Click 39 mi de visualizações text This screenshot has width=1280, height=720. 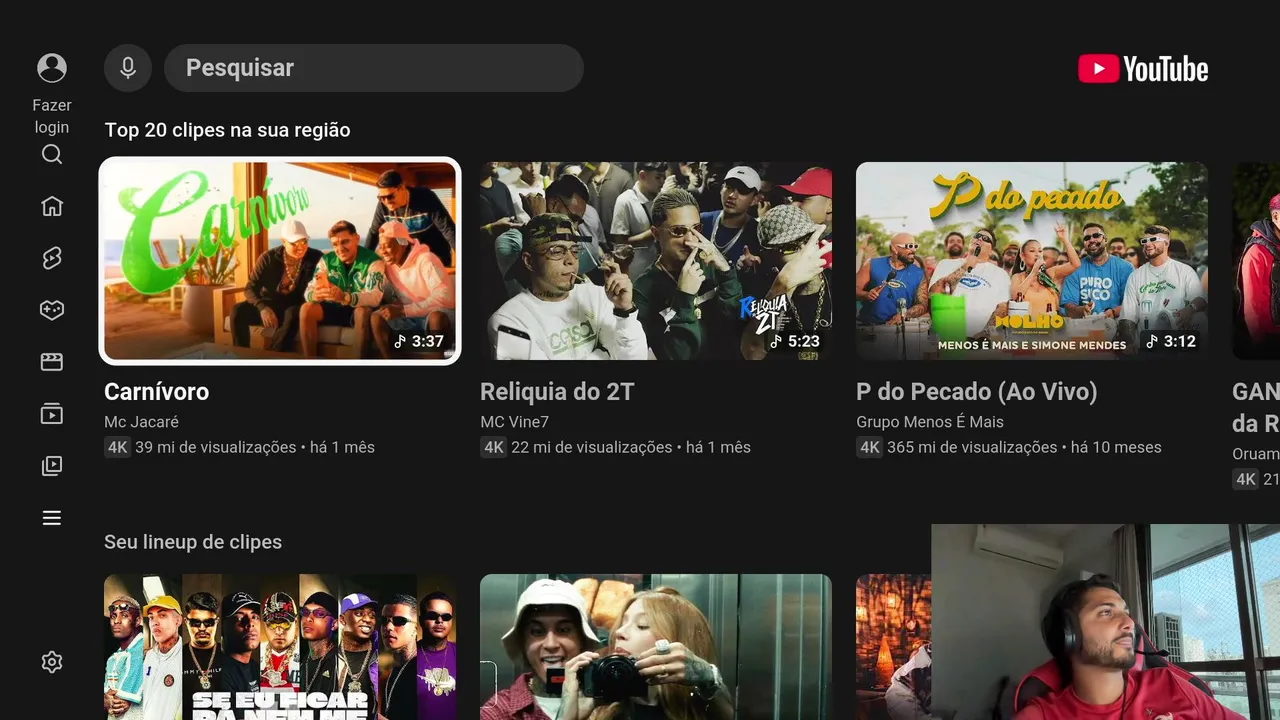point(216,447)
